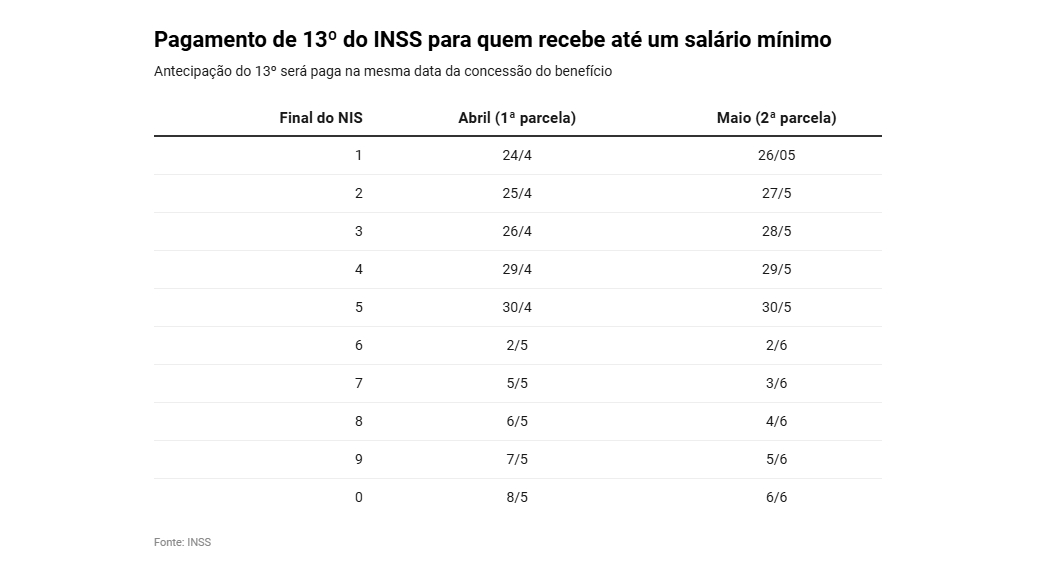Click the 29/4 date cell
The width and height of the screenshot is (1041, 573).
(x=517, y=269)
